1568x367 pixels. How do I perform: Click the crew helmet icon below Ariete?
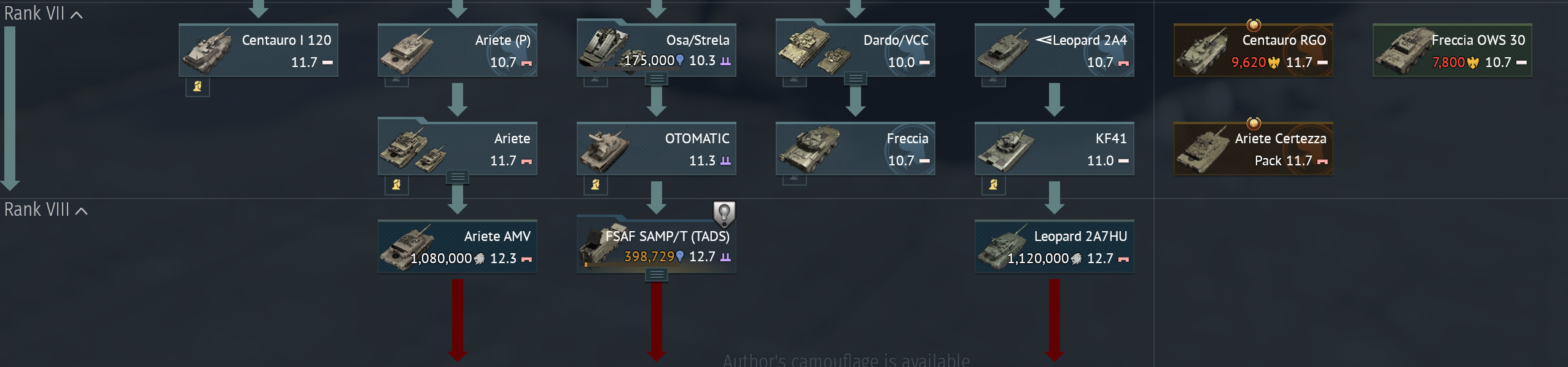tap(396, 184)
